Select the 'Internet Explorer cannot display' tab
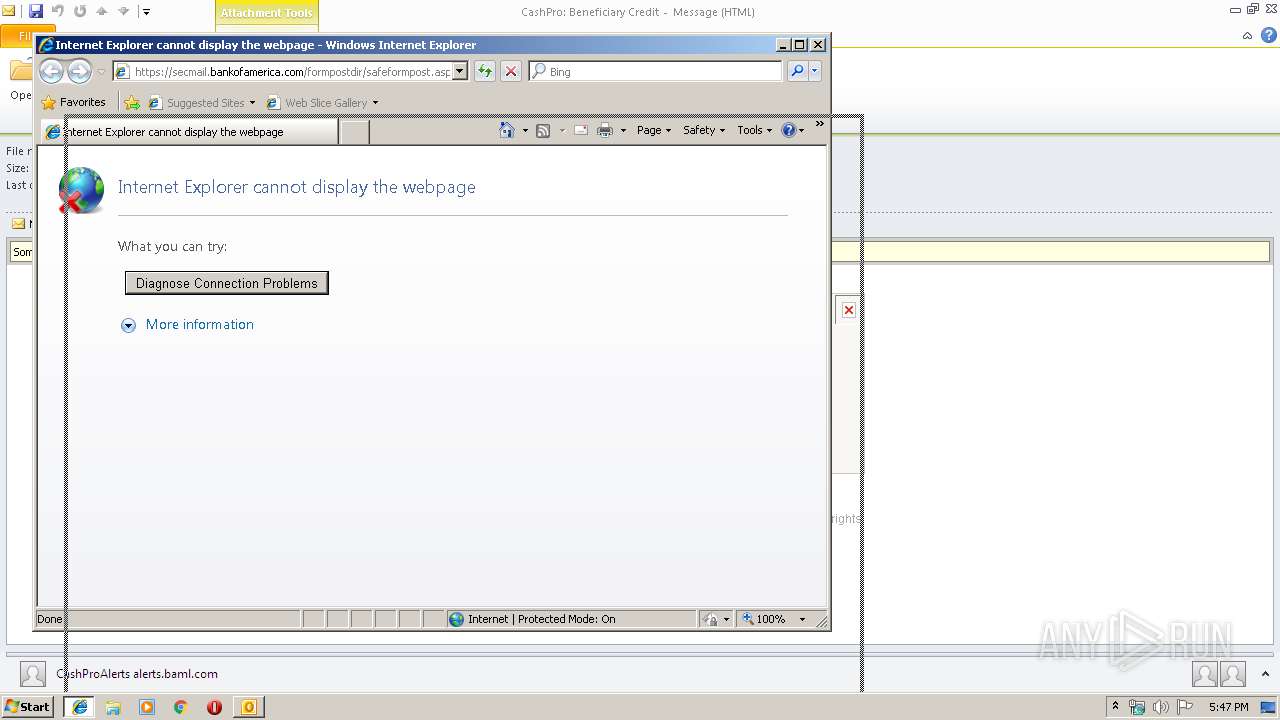 click(x=189, y=132)
